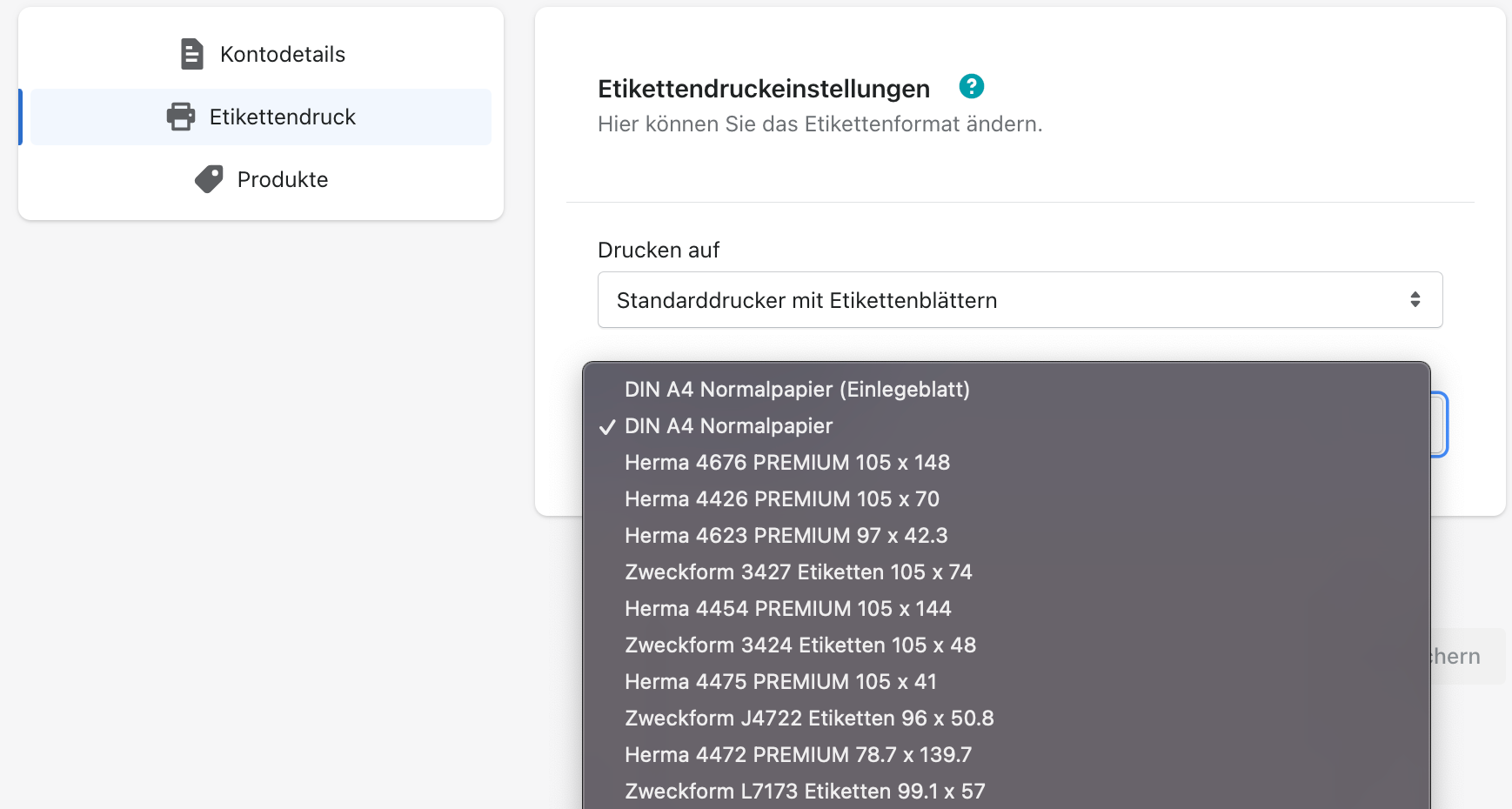
Task: Click the Etikettendruck printer icon
Action: (x=181, y=117)
